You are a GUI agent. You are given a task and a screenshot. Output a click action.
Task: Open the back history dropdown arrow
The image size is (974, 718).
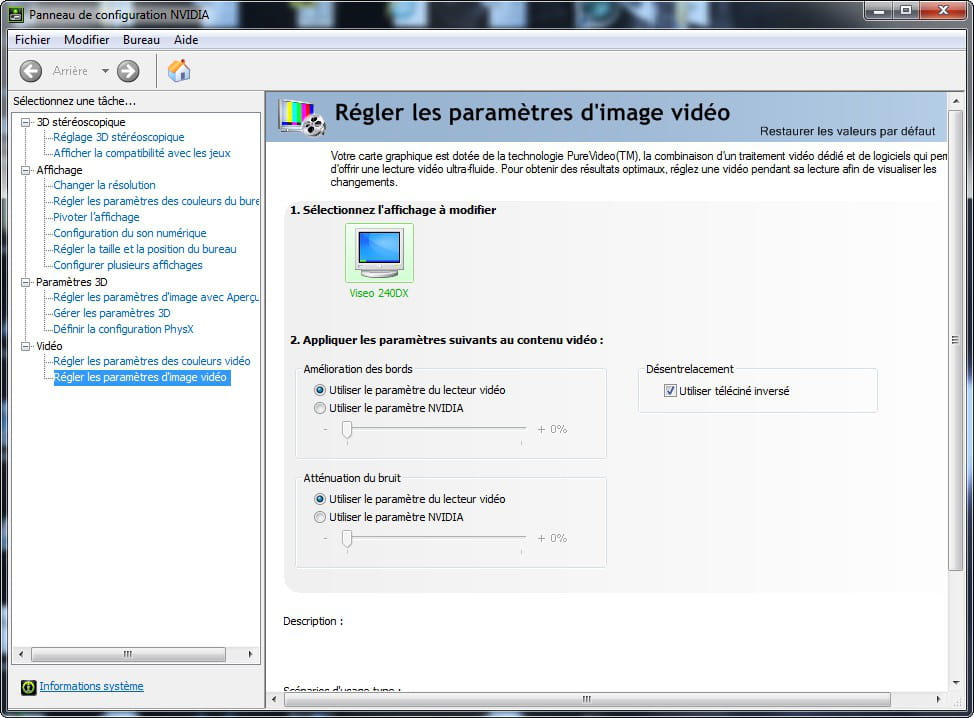[105, 71]
